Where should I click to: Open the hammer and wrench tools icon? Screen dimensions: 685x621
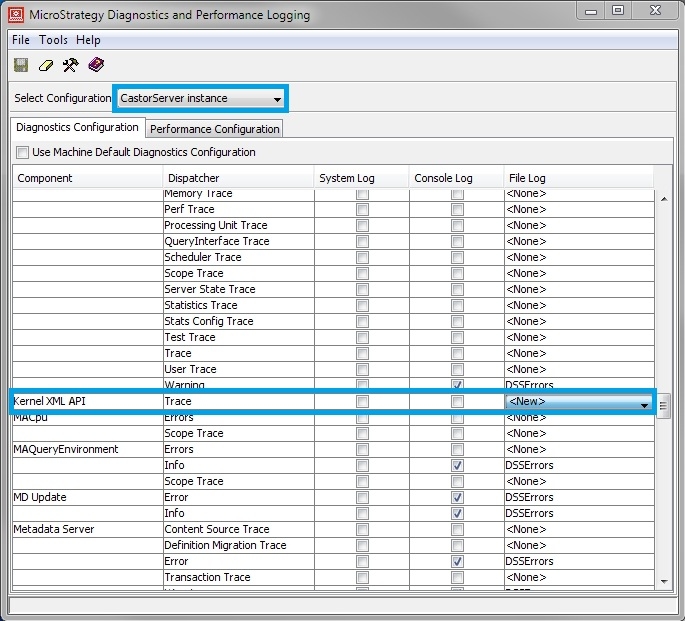coord(70,65)
